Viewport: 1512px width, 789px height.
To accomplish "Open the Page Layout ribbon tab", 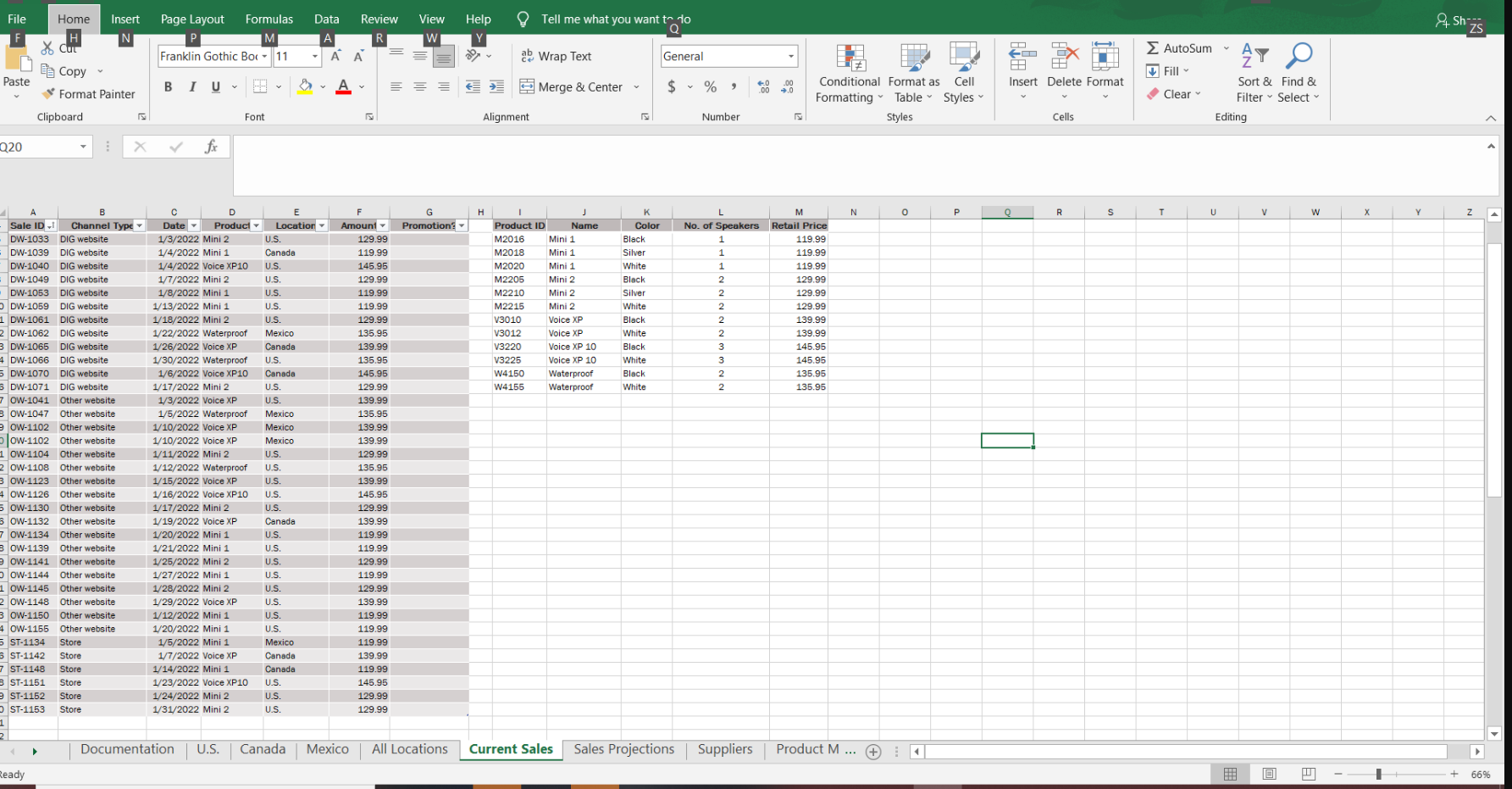I will point(192,19).
